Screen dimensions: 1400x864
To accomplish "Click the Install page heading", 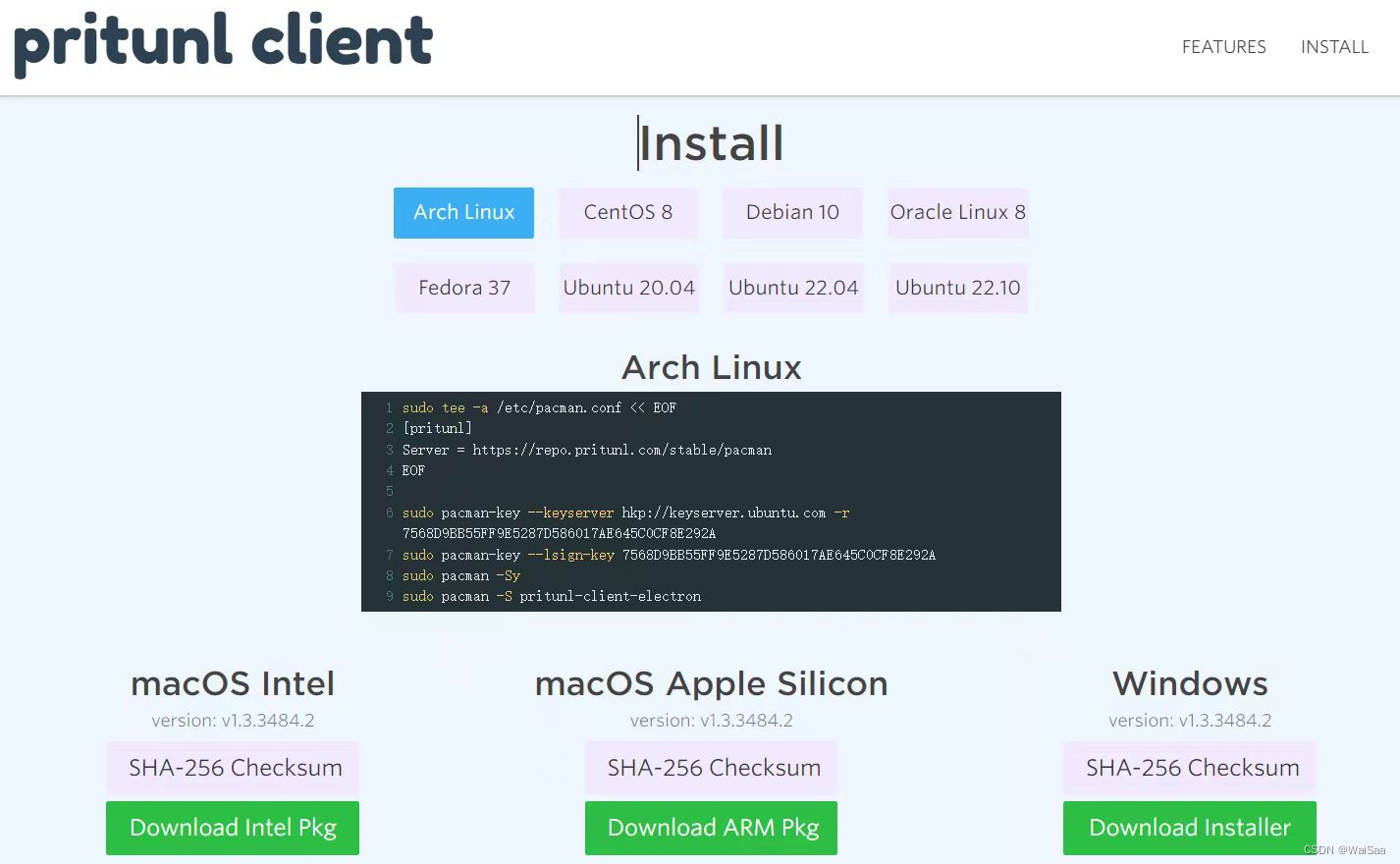I will point(712,143).
